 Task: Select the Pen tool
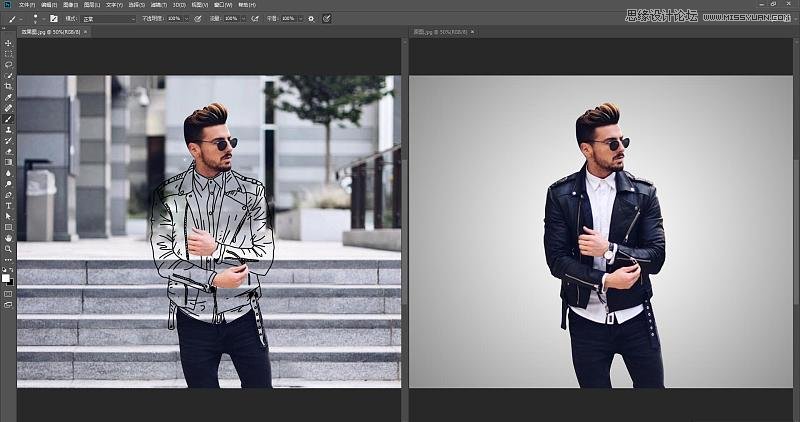8,194
